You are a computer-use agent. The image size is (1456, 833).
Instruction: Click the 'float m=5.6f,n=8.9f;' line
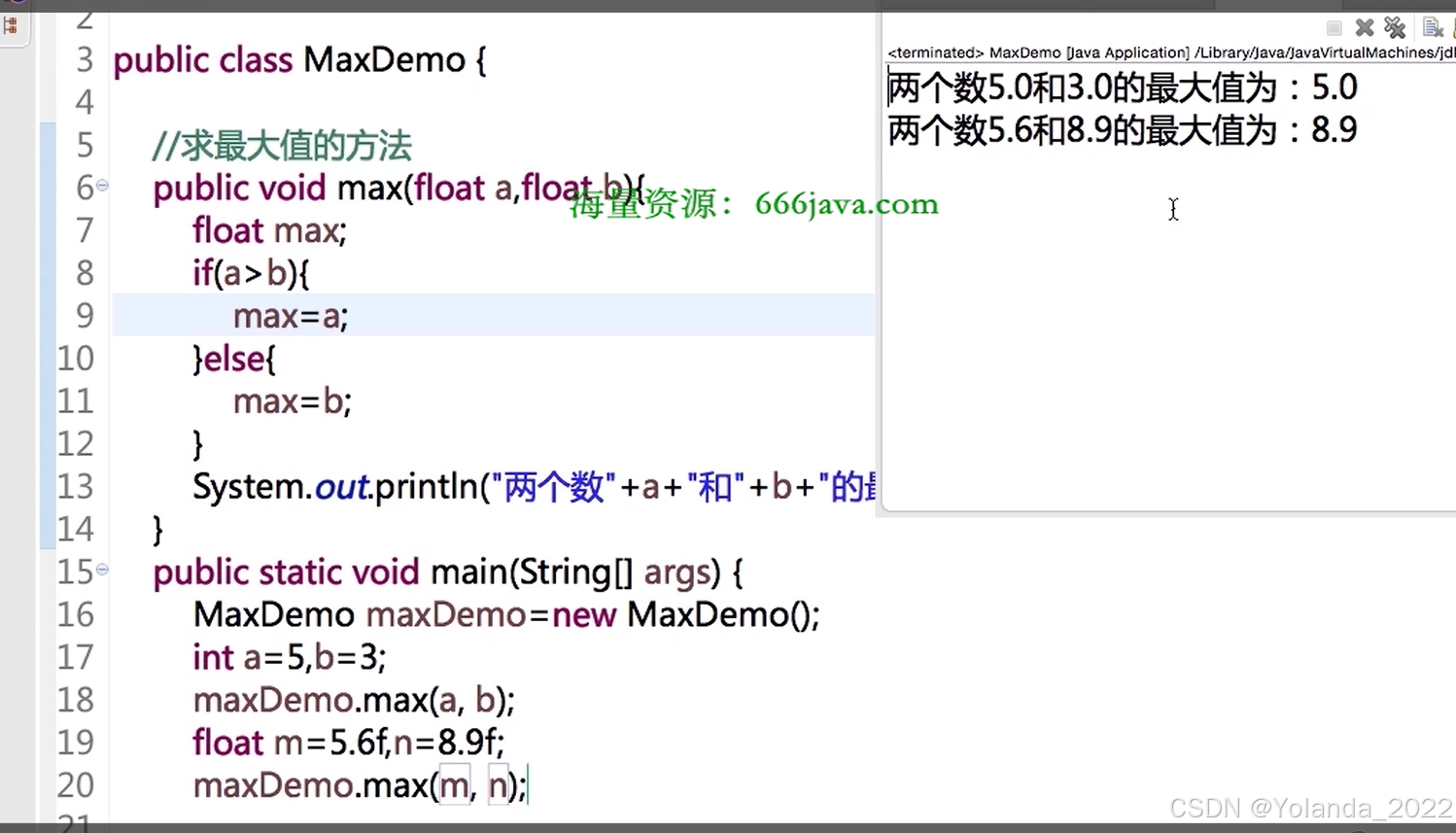pos(348,743)
